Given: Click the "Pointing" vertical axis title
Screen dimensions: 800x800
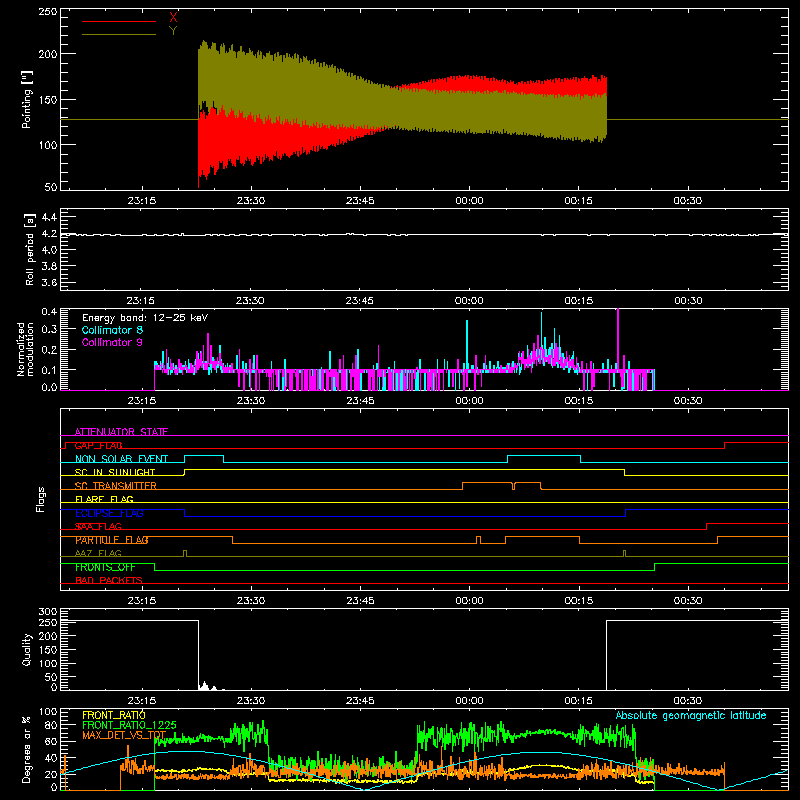Looking at the screenshot, I should pyautogui.click(x=27, y=100).
